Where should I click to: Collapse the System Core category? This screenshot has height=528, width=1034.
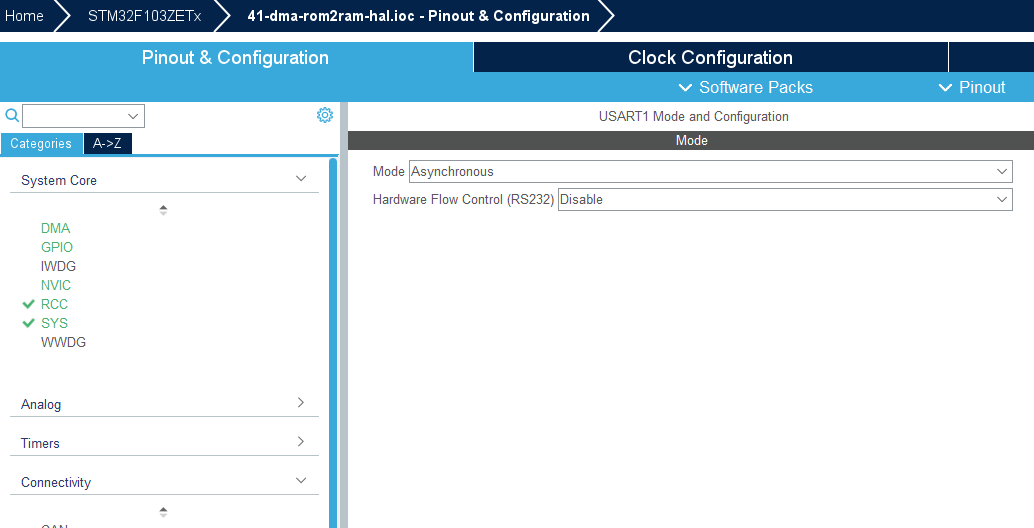coord(301,179)
